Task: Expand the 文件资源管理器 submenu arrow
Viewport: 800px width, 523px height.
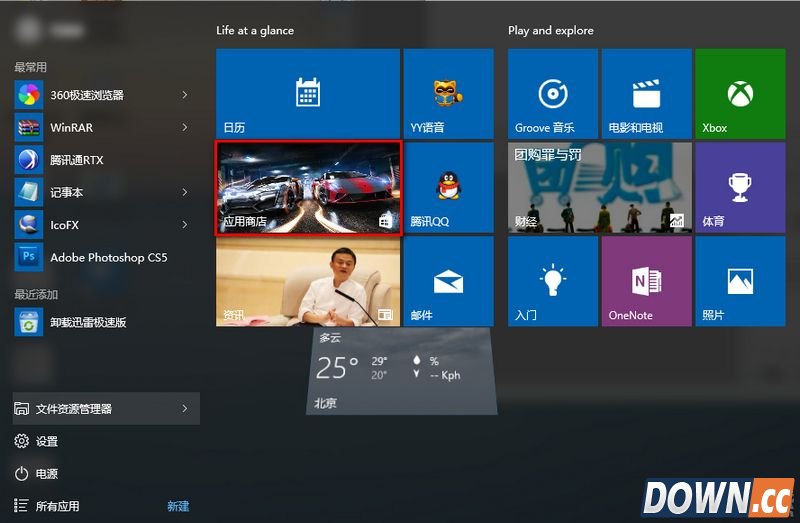Action: click(x=185, y=408)
